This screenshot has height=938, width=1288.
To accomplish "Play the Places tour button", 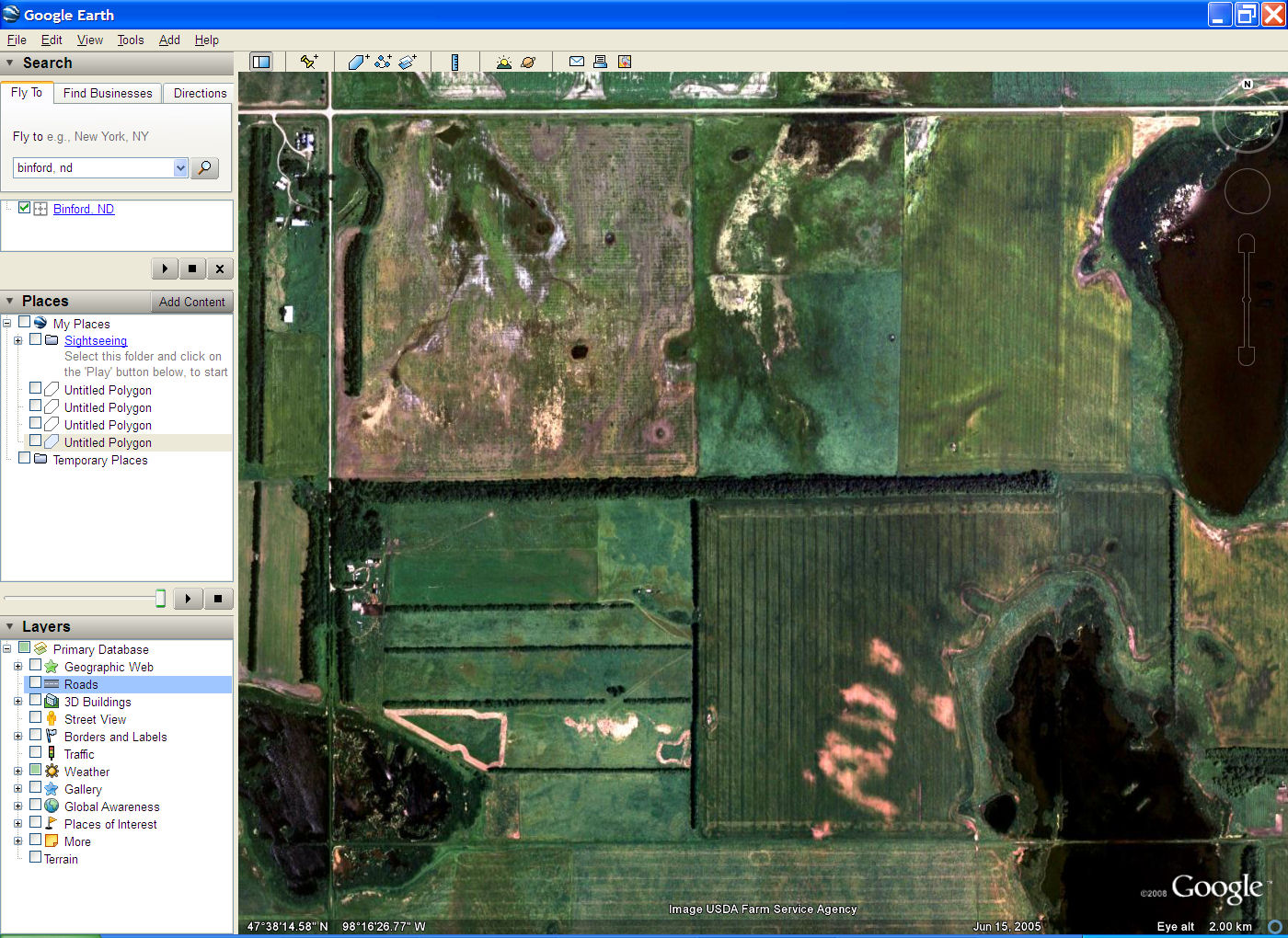I will tap(188, 599).
